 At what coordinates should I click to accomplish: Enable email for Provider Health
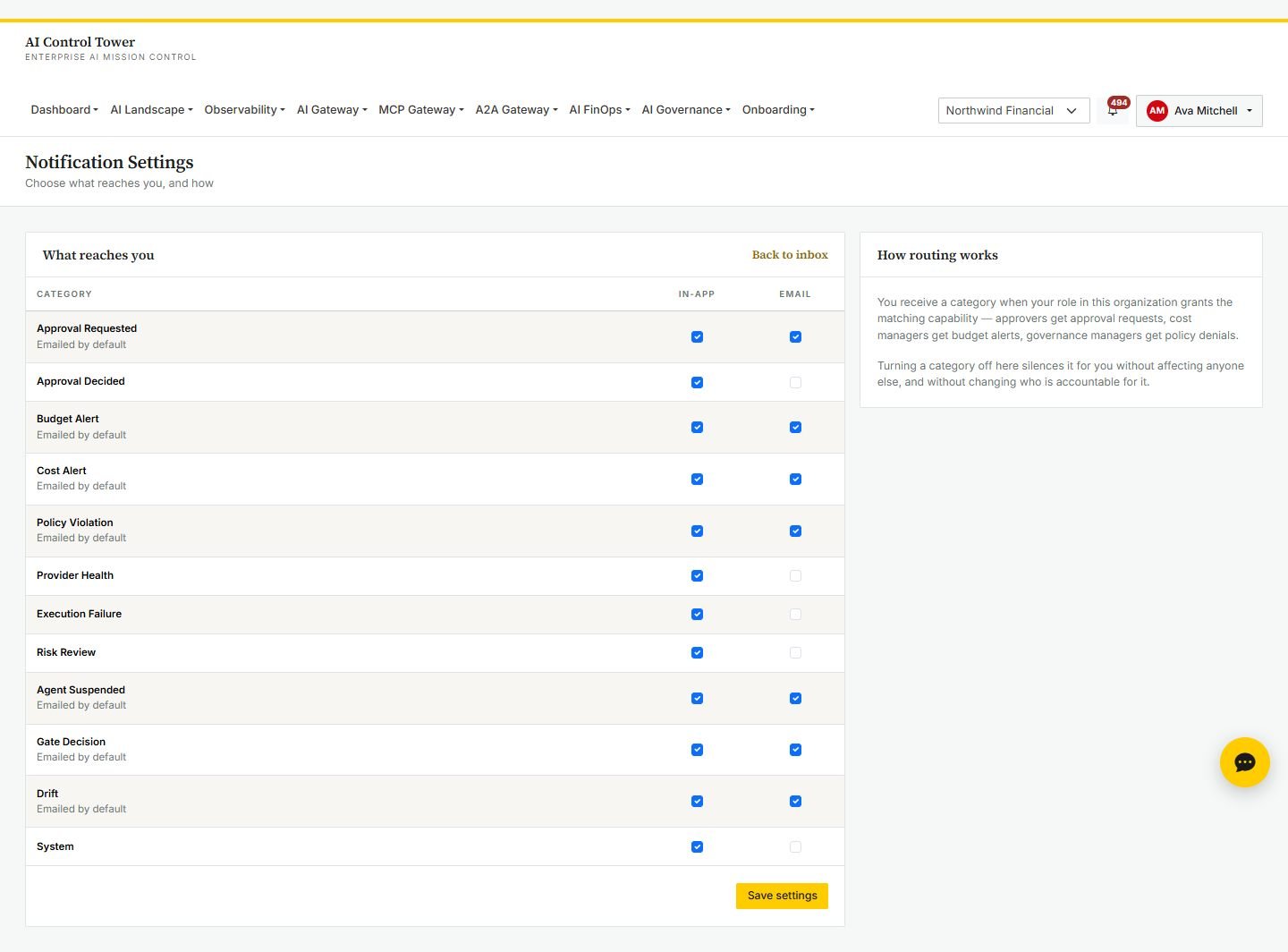(x=795, y=576)
